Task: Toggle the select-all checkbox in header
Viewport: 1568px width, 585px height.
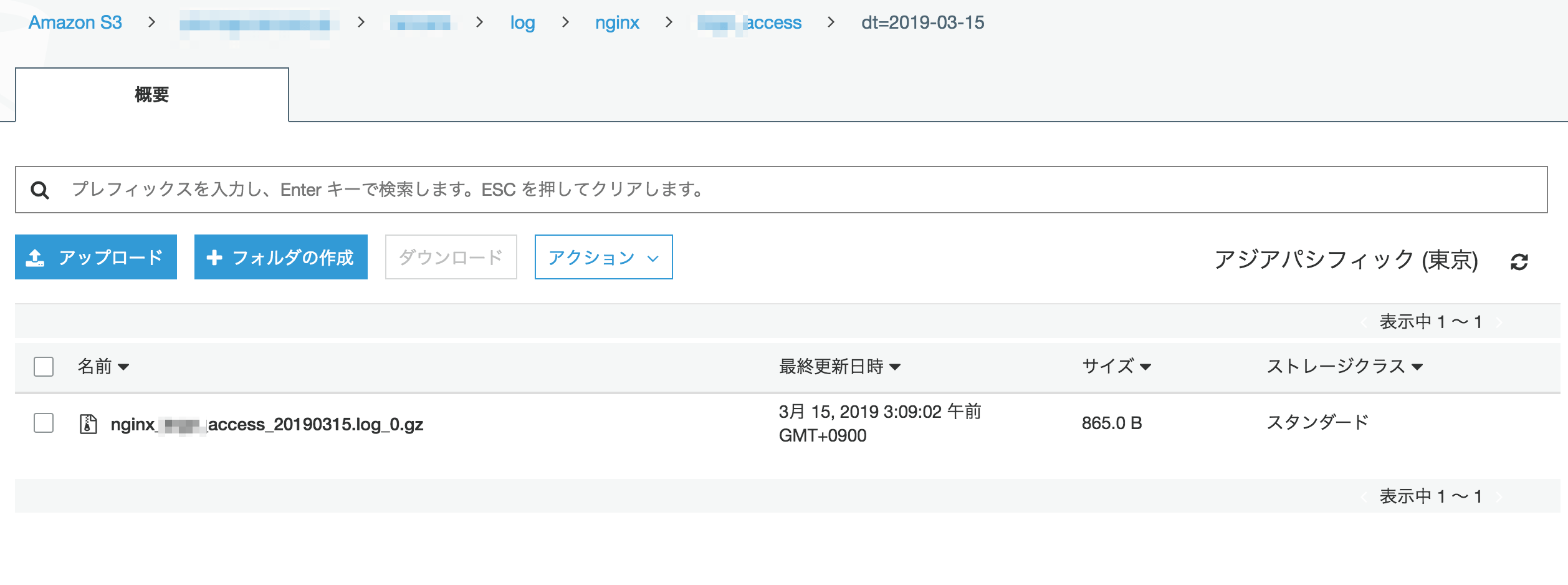Action: [44, 367]
